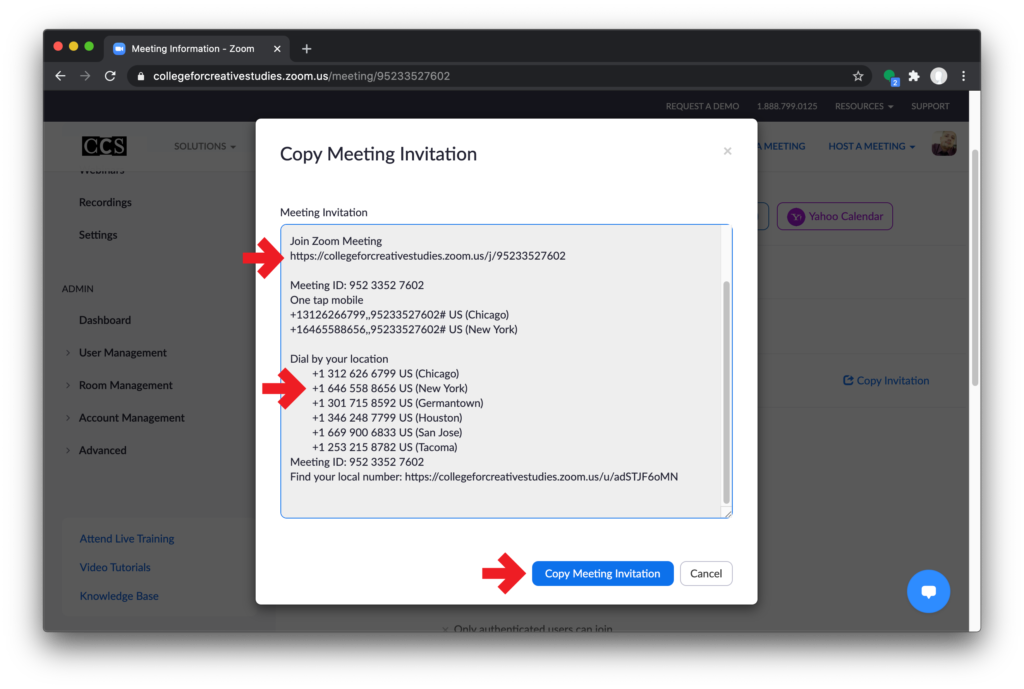
Task: Open the HOST A MEETING dropdown
Action: (x=869, y=146)
